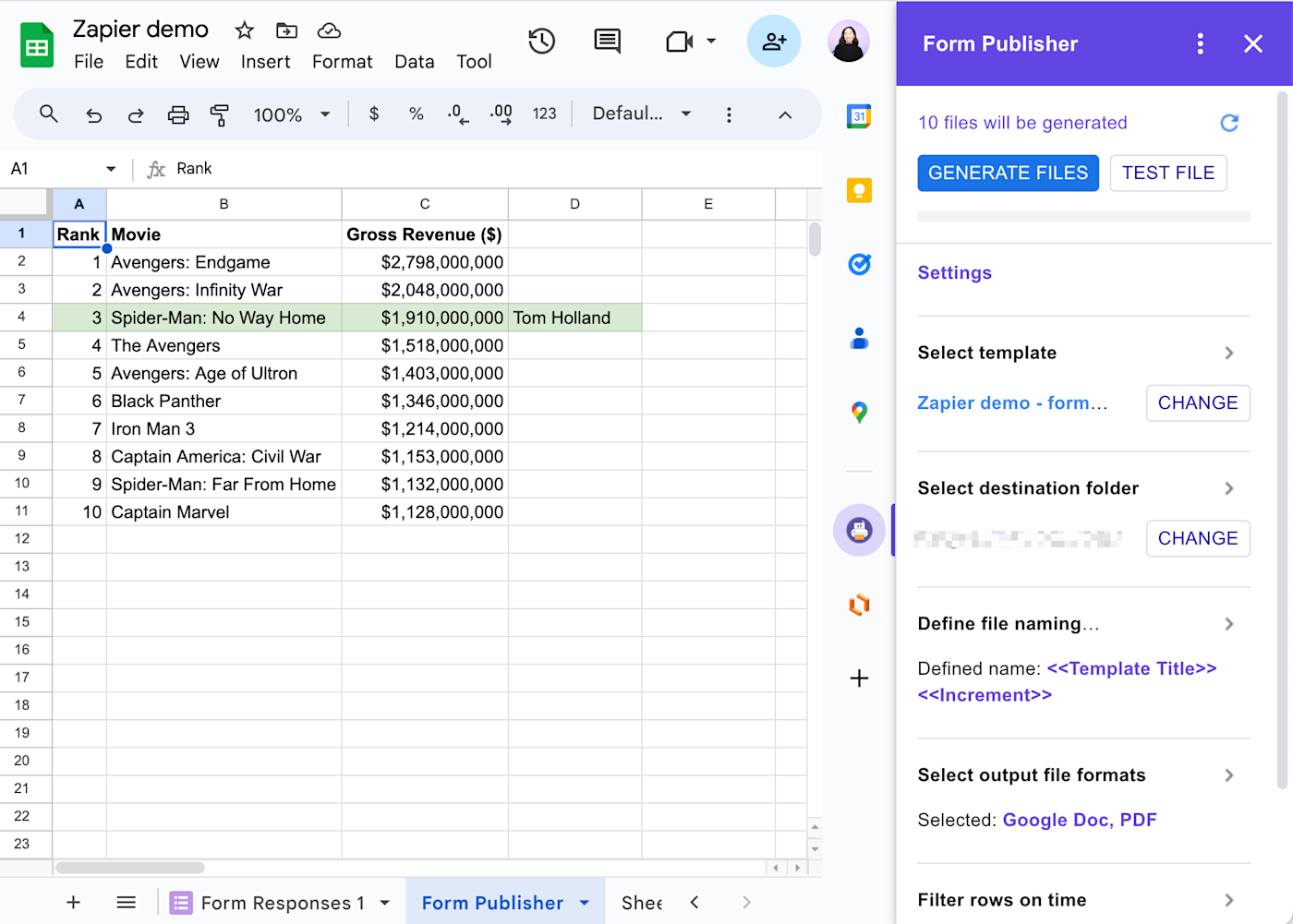Add a new sheet with plus icon
This screenshot has width=1293, height=924.
(74, 903)
